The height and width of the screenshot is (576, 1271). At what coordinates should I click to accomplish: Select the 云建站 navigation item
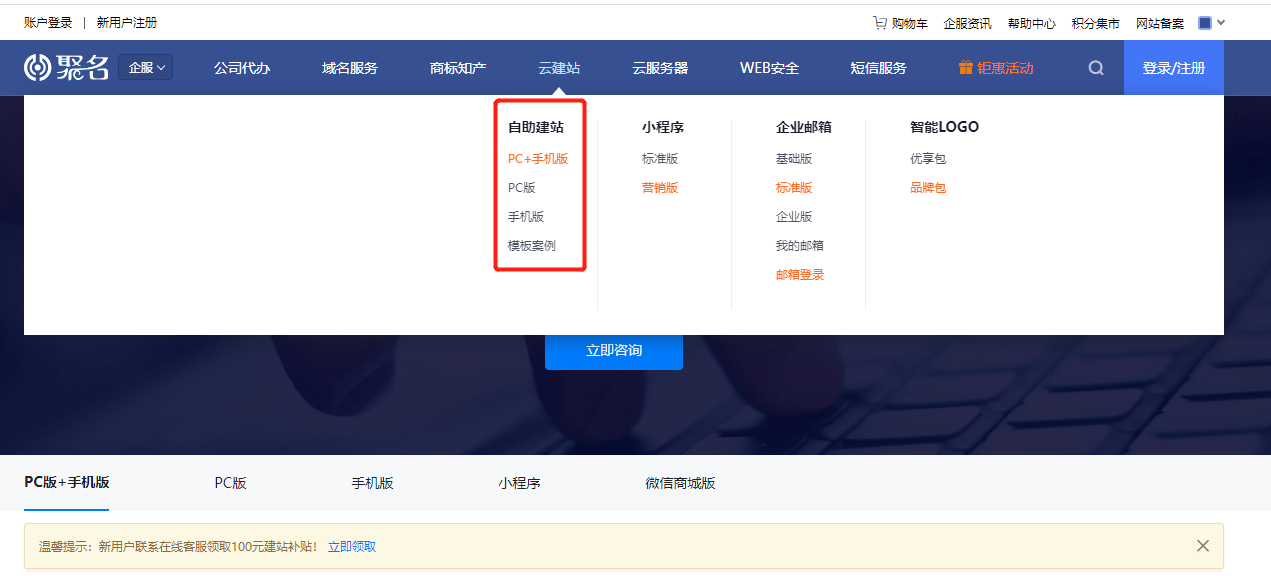click(x=559, y=68)
